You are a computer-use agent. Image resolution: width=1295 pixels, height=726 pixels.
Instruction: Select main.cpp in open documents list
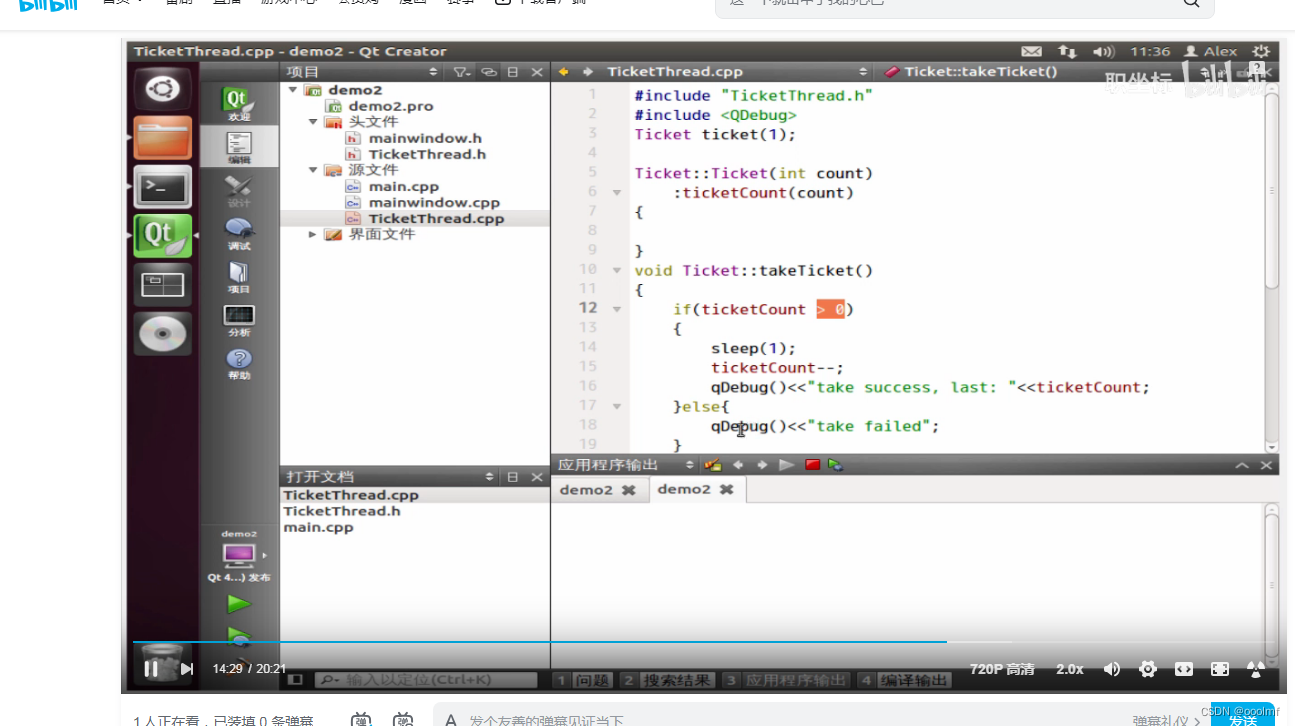pyautogui.click(x=318, y=527)
